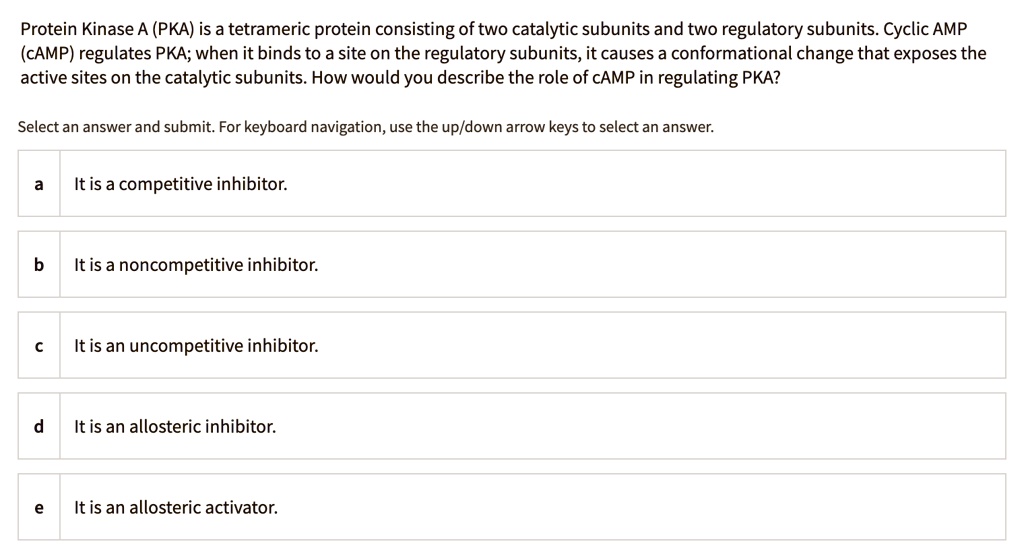The height and width of the screenshot is (554, 1024).
Task: Click the letter "b" answer label
Action: tap(39, 265)
